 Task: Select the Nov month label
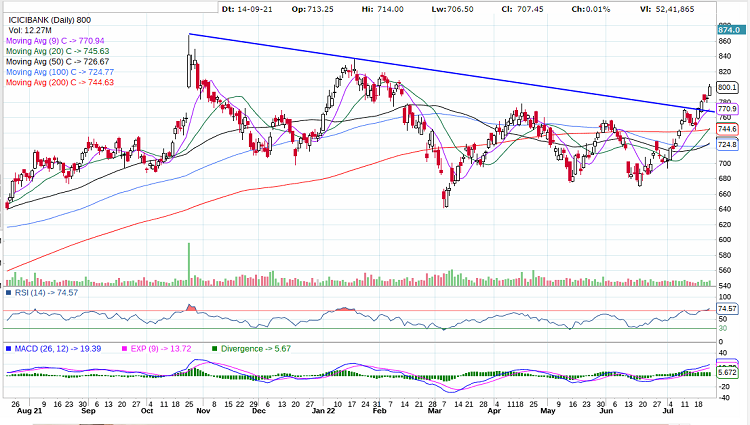pyautogui.click(x=204, y=411)
